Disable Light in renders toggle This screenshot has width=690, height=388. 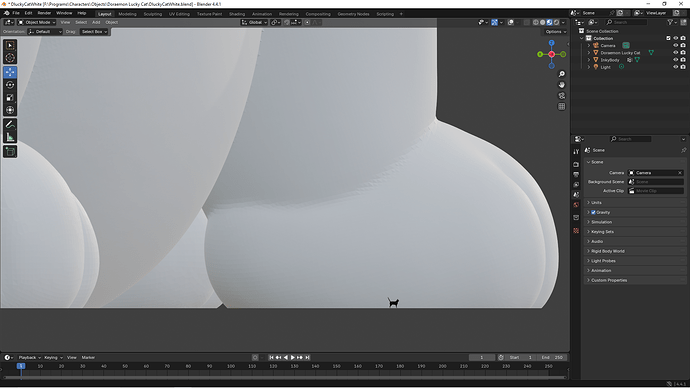coord(683,67)
